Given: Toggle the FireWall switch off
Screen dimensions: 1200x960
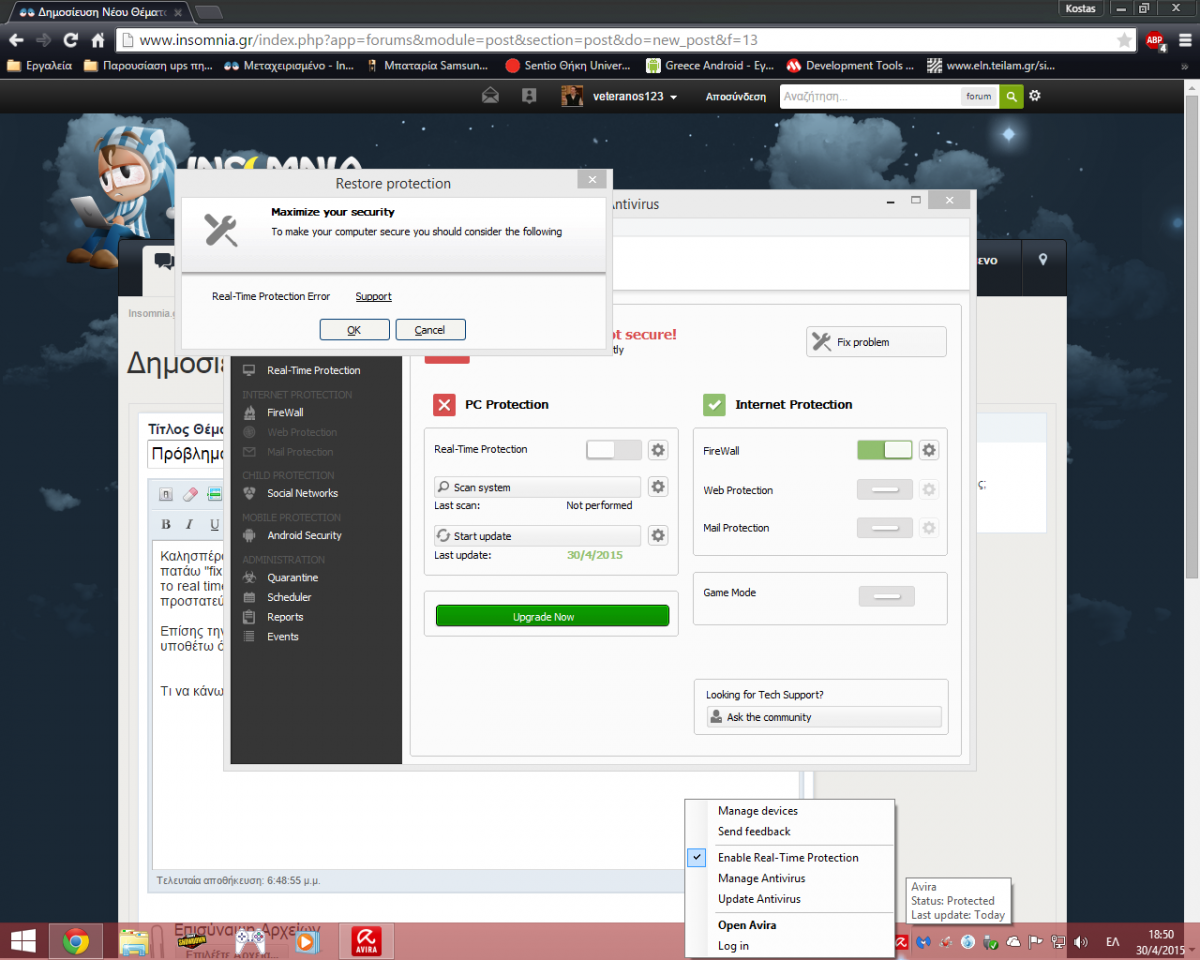Looking at the screenshot, I should (885, 451).
